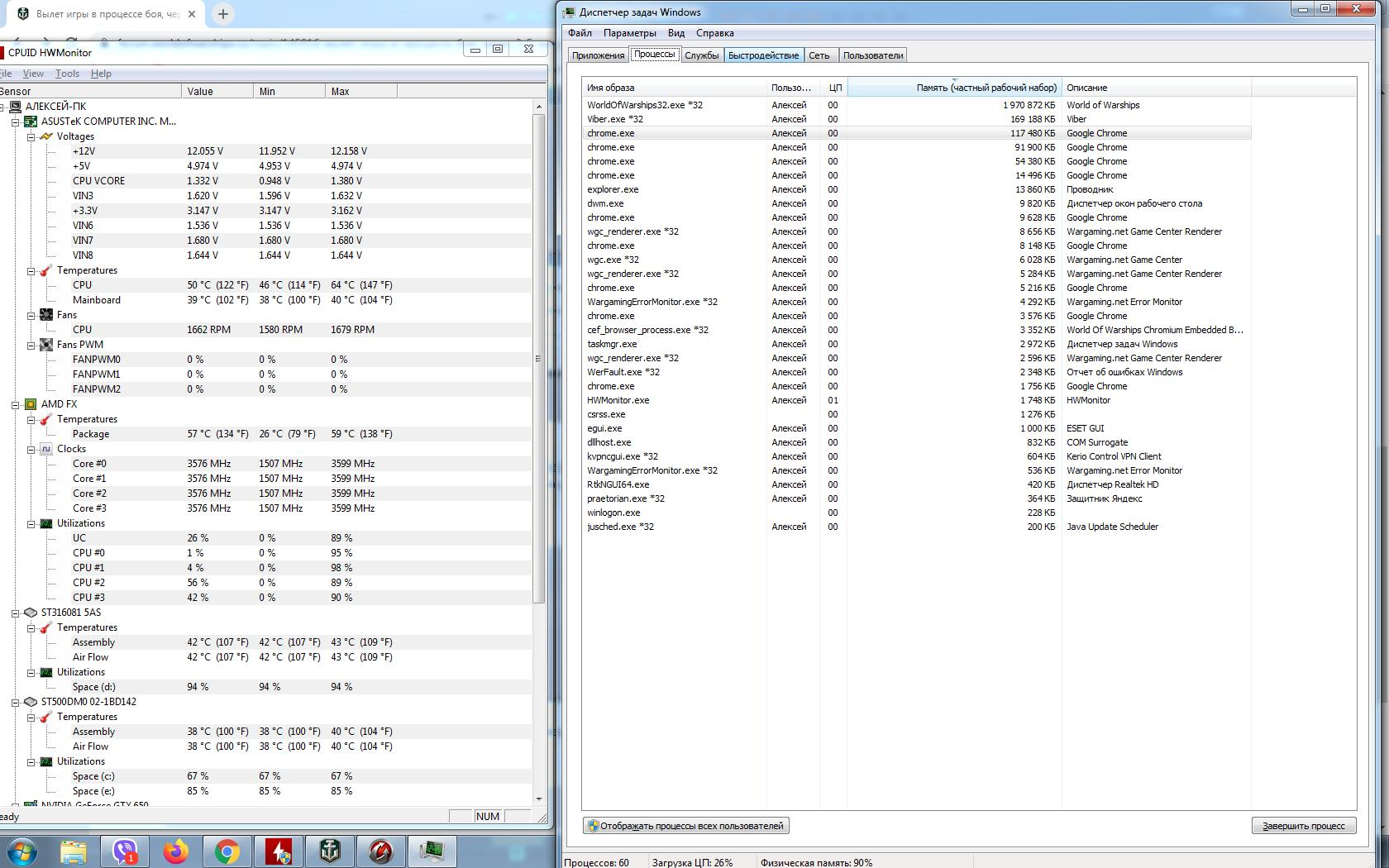
Task: Switch to the Пользователи tab
Action: (x=873, y=55)
